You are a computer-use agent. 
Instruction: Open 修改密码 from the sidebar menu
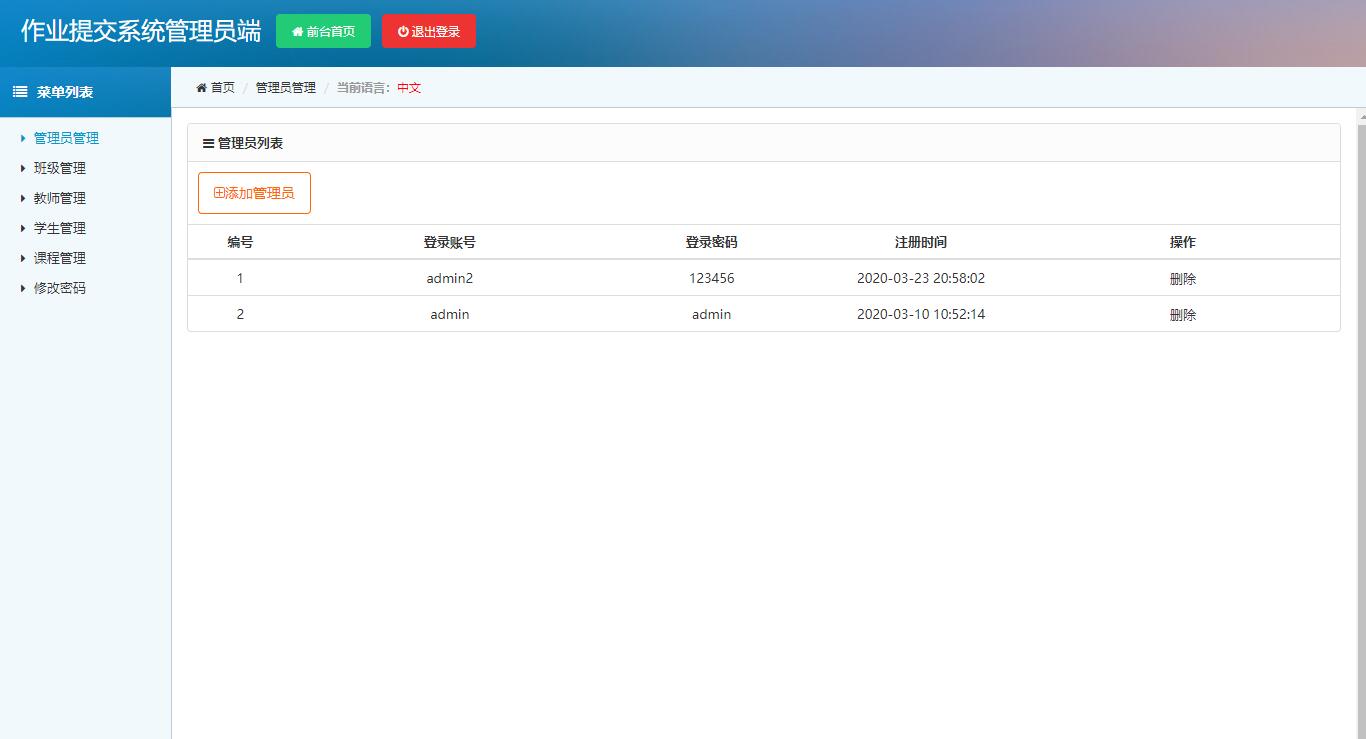[x=57, y=287]
